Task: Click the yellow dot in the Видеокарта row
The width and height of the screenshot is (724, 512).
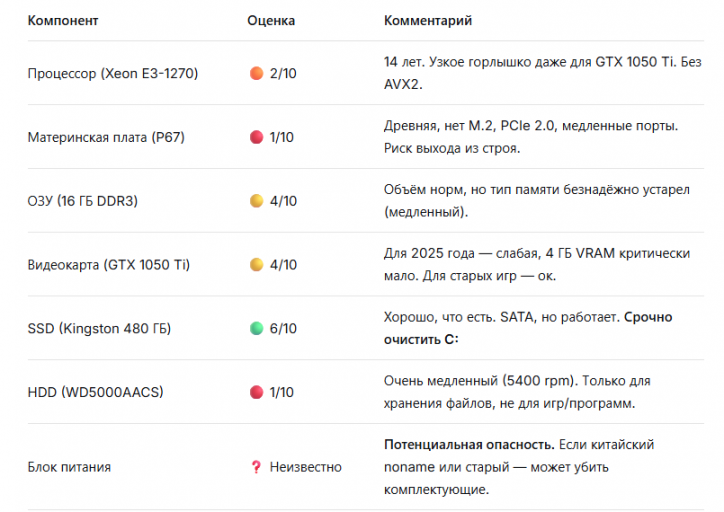Action: tap(256, 265)
